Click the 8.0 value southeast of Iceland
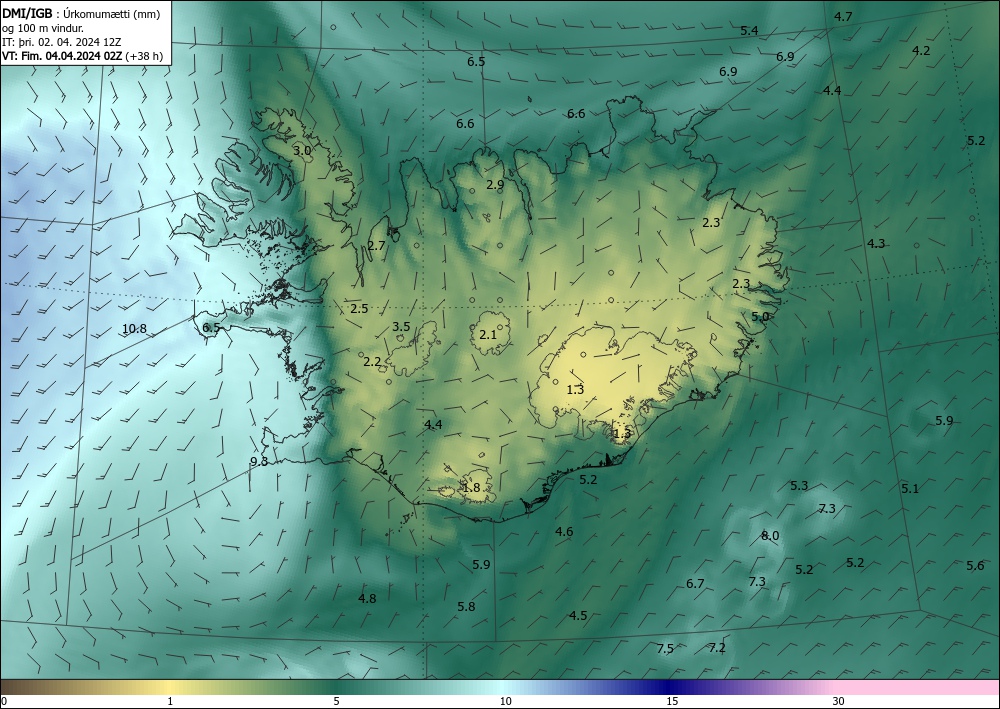 coord(770,536)
